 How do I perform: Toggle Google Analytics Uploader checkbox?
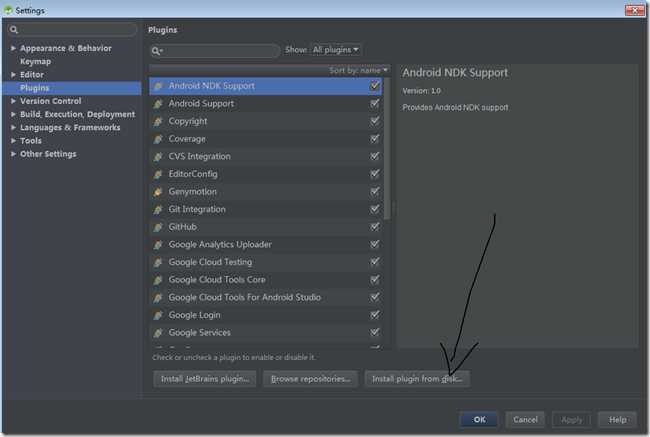tap(375, 244)
